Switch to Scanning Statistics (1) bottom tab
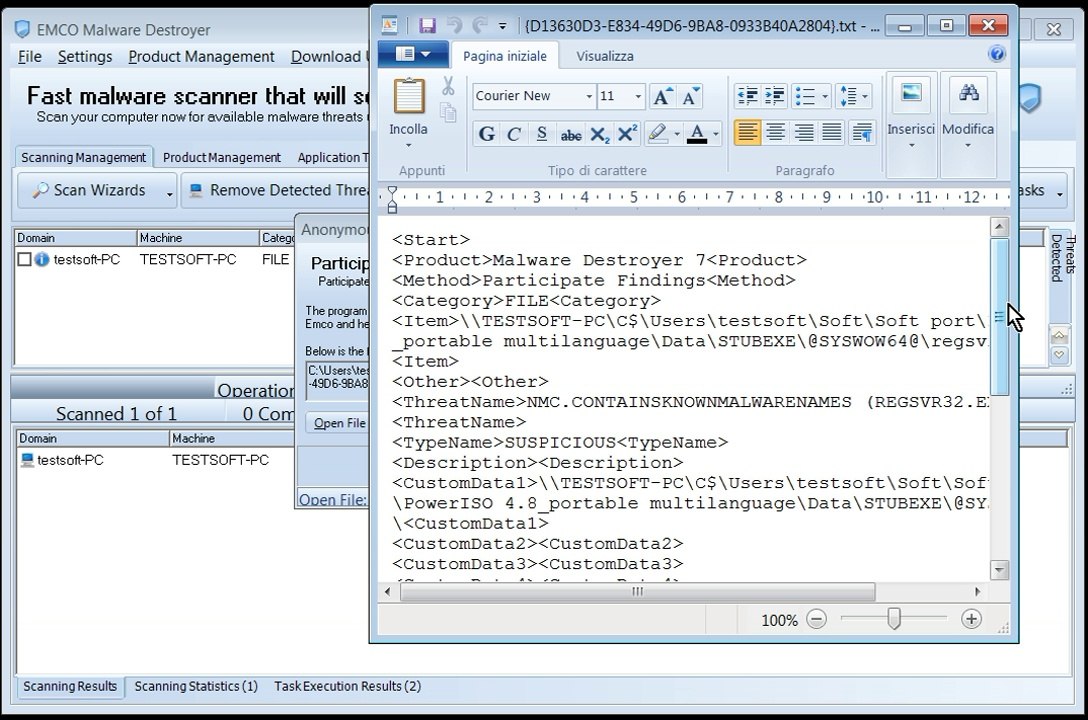 [x=196, y=686]
